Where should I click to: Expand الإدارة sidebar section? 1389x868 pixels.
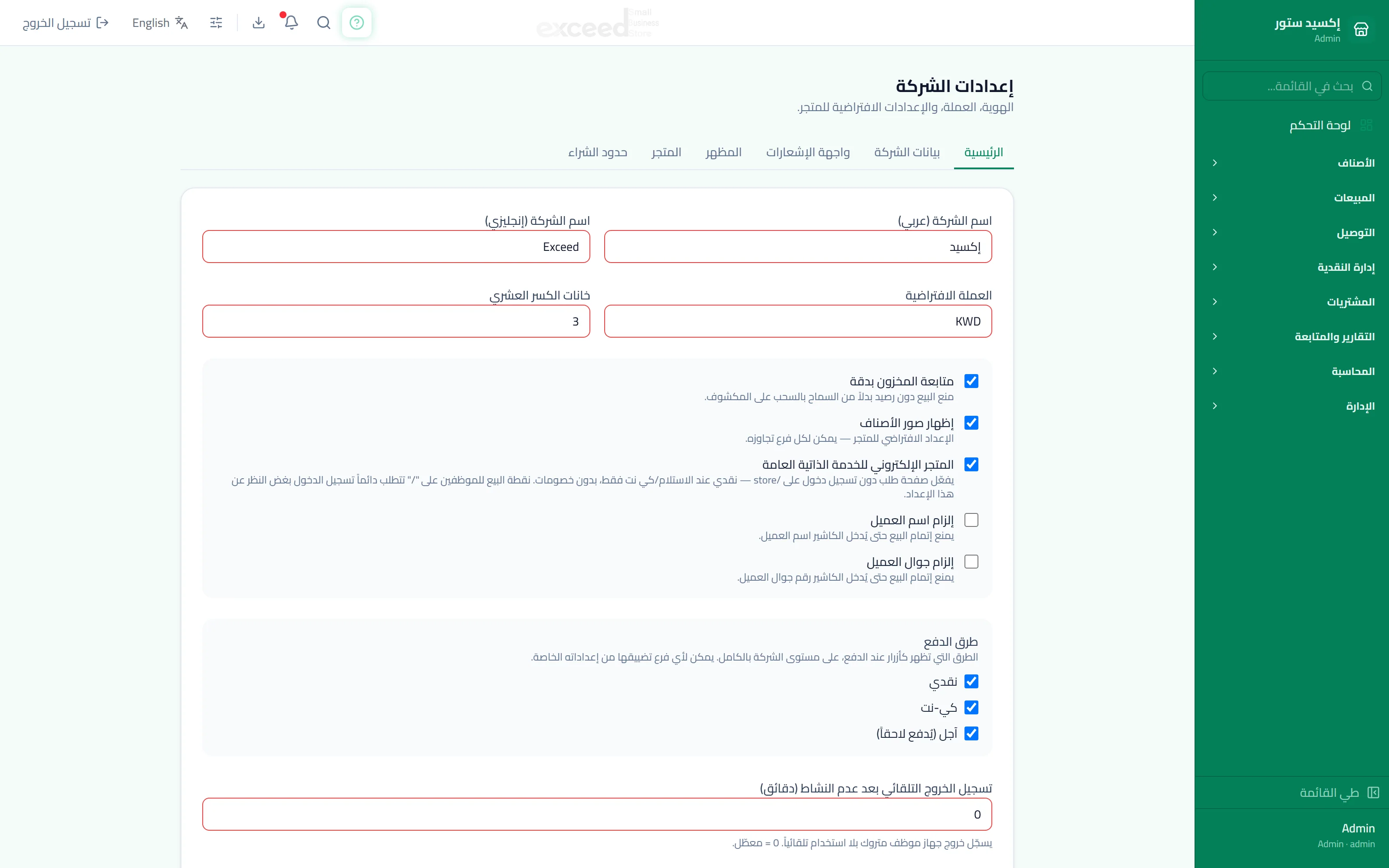[1291, 406]
